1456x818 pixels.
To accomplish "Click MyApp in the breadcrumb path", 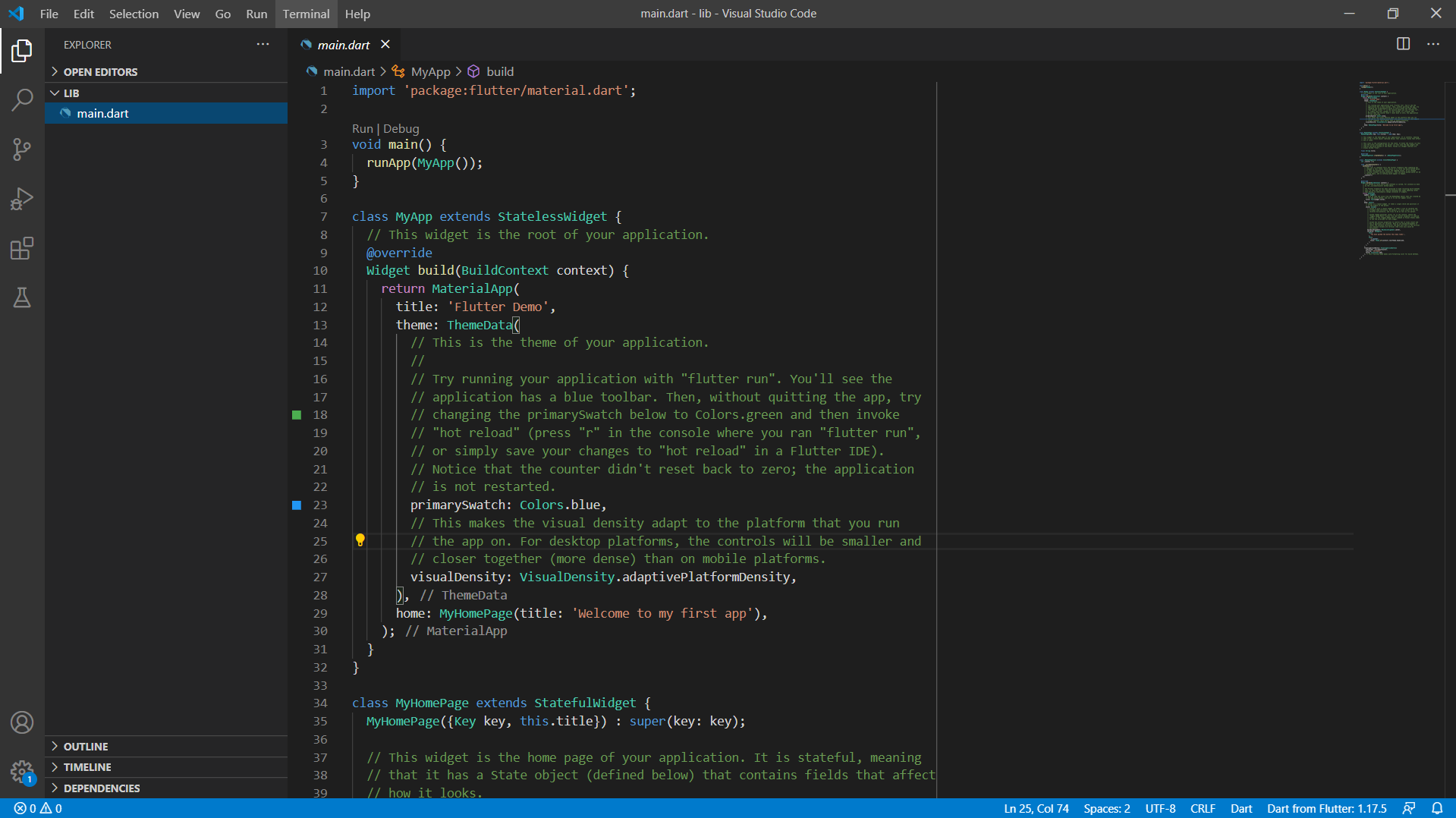I will (430, 71).
